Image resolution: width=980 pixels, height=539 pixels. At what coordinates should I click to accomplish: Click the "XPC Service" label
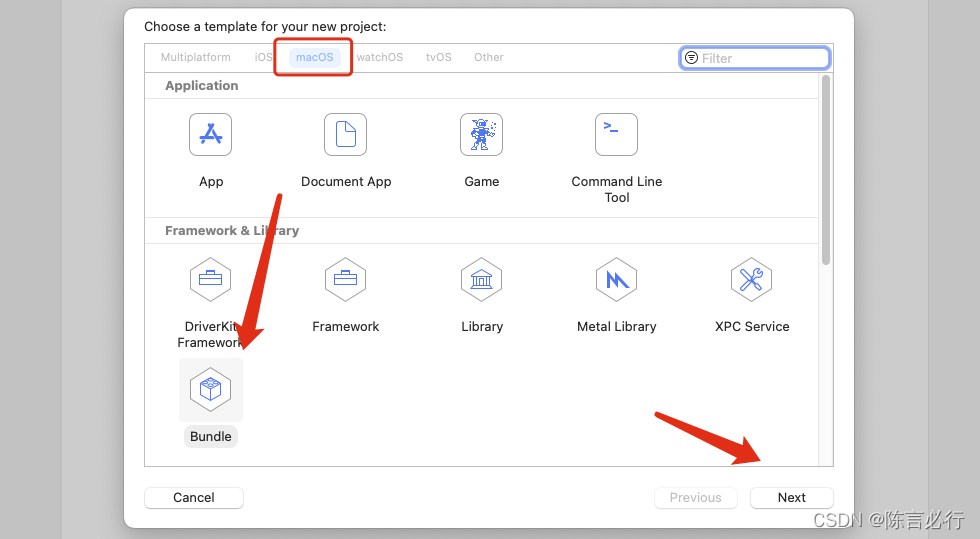[x=752, y=326]
